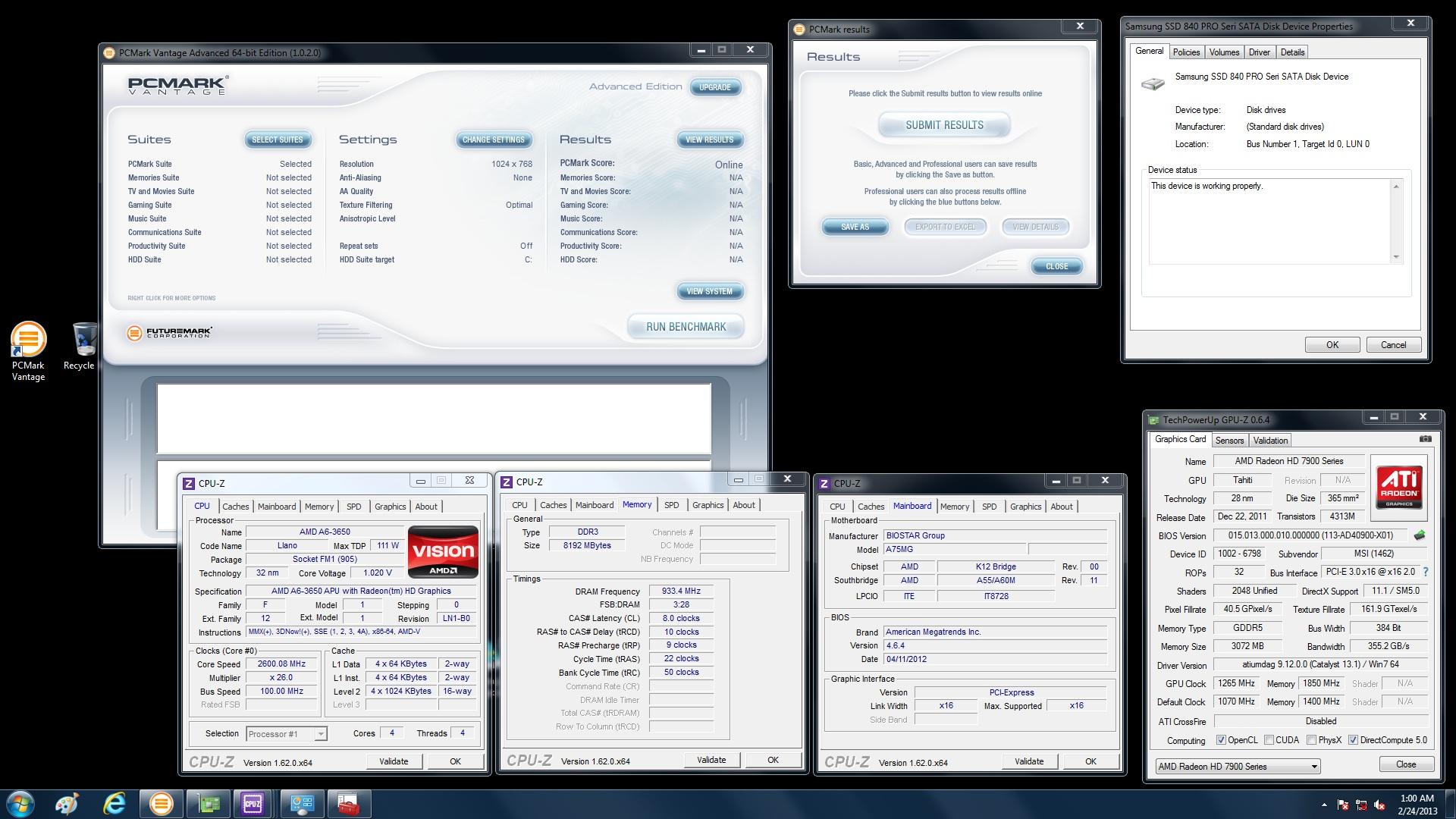Click Device status scrollbar up arrow
Screen dimensions: 1456x819
[x=1396, y=187]
